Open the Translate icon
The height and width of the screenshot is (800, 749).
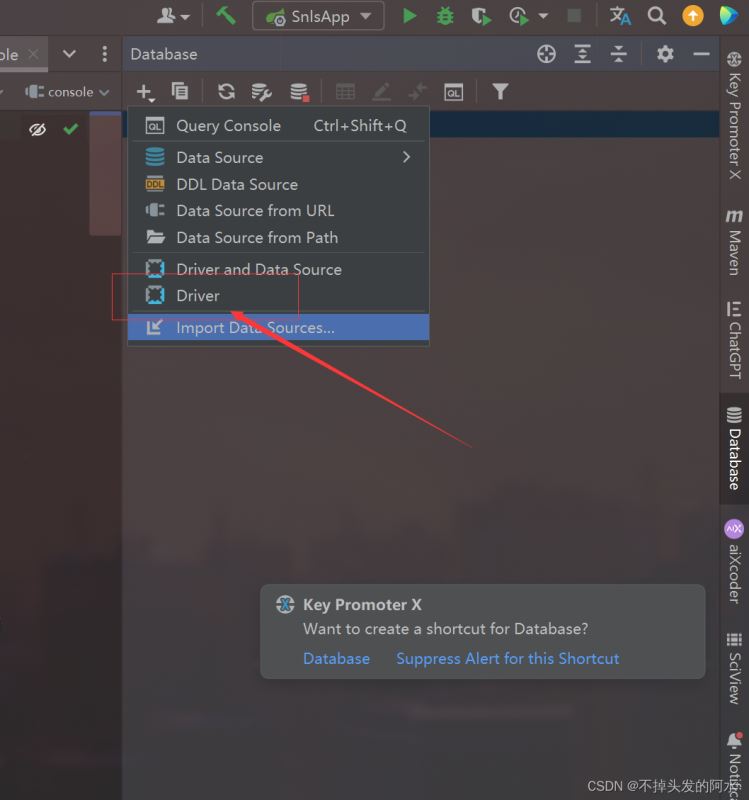tap(620, 16)
